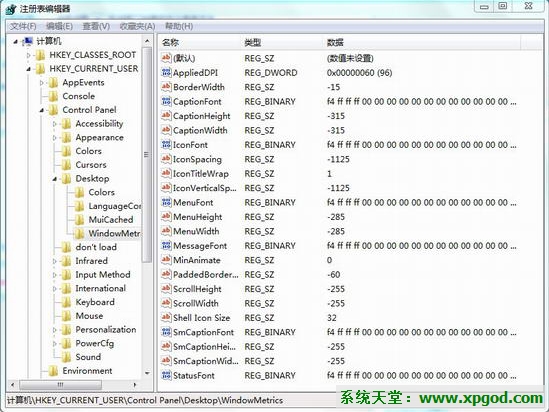
Task: Select the PaddedBorder... value name
Action: tap(206, 274)
